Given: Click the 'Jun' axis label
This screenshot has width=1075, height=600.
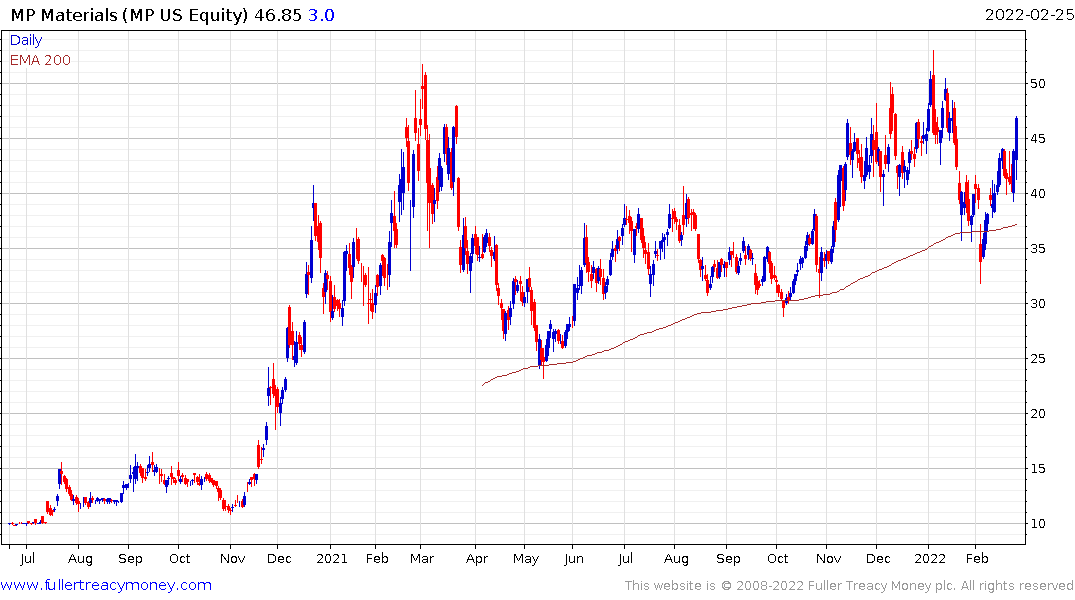Looking at the screenshot, I should click(574, 558).
